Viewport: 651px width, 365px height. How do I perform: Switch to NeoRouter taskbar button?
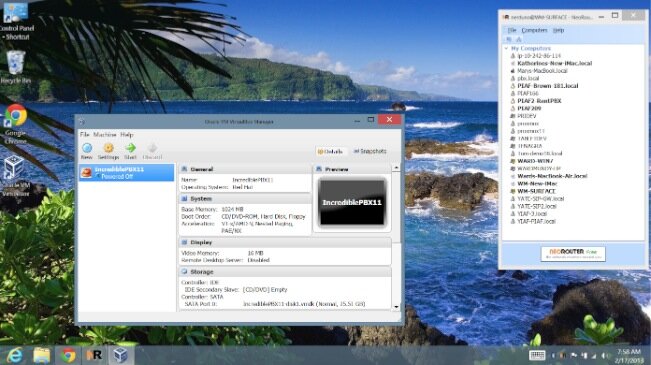[94, 355]
